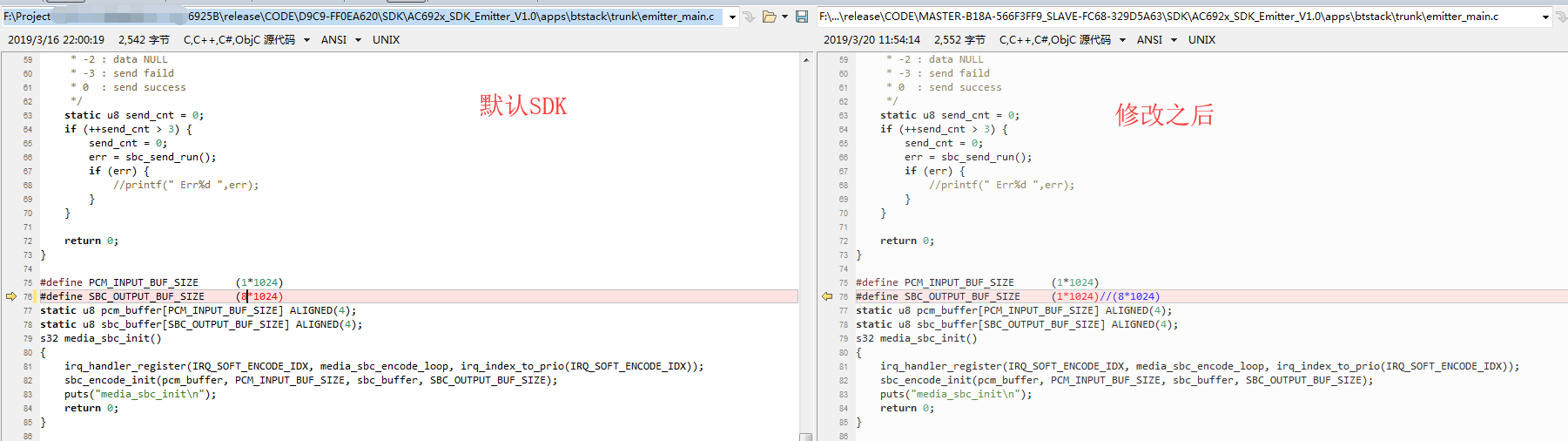
Task: Click 'static u8 send_cnt = 0;' in left pane
Action: (x=134, y=115)
